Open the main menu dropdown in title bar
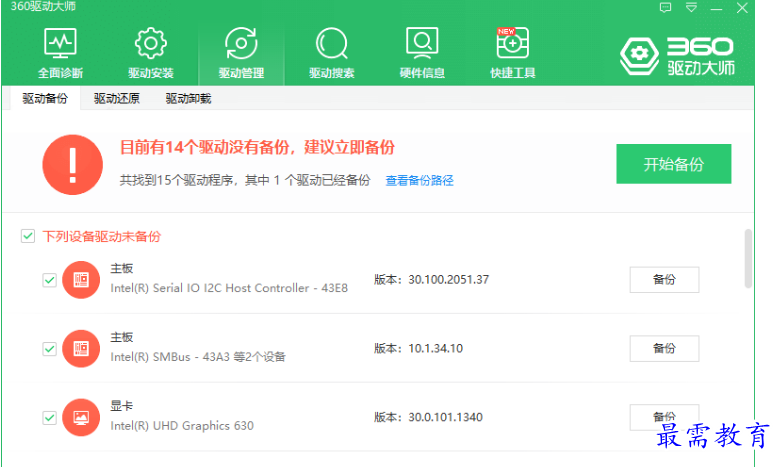The width and height of the screenshot is (778, 467). (x=691, y=7)
